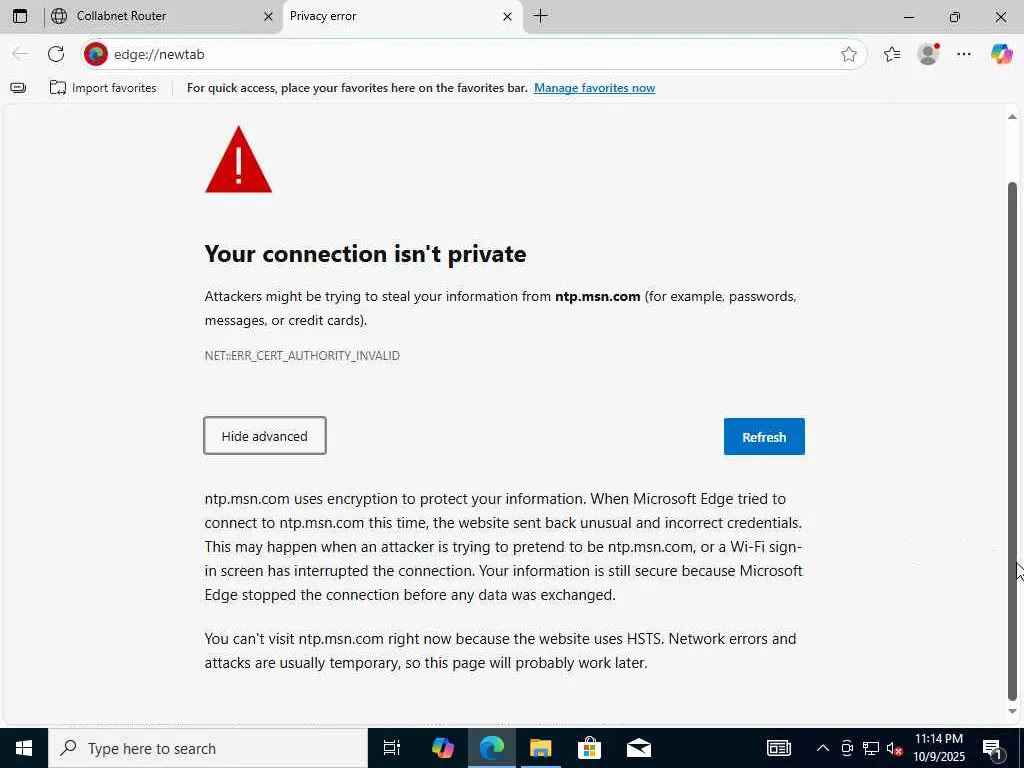This screenshot has width=1024, height=768.
Task: Open File Explorer from the taskbar
Action: click(x=540, y=748)
